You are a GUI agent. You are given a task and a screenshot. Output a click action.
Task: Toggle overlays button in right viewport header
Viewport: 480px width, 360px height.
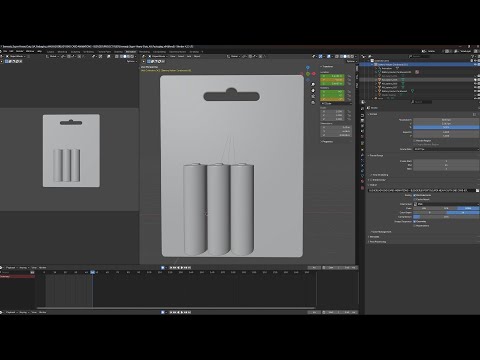click(x=328, y=56)
